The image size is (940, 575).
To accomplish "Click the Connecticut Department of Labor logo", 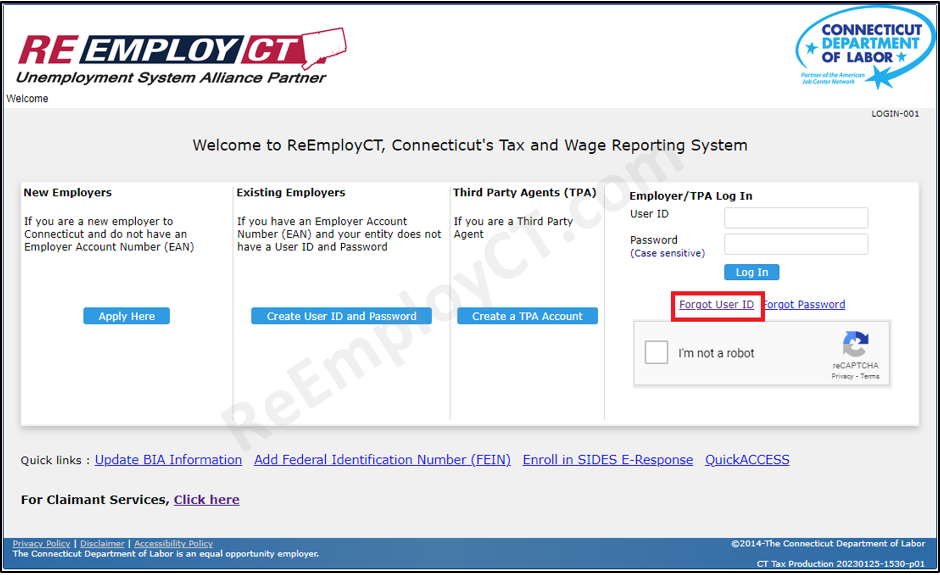I will [x=863, y=48].
